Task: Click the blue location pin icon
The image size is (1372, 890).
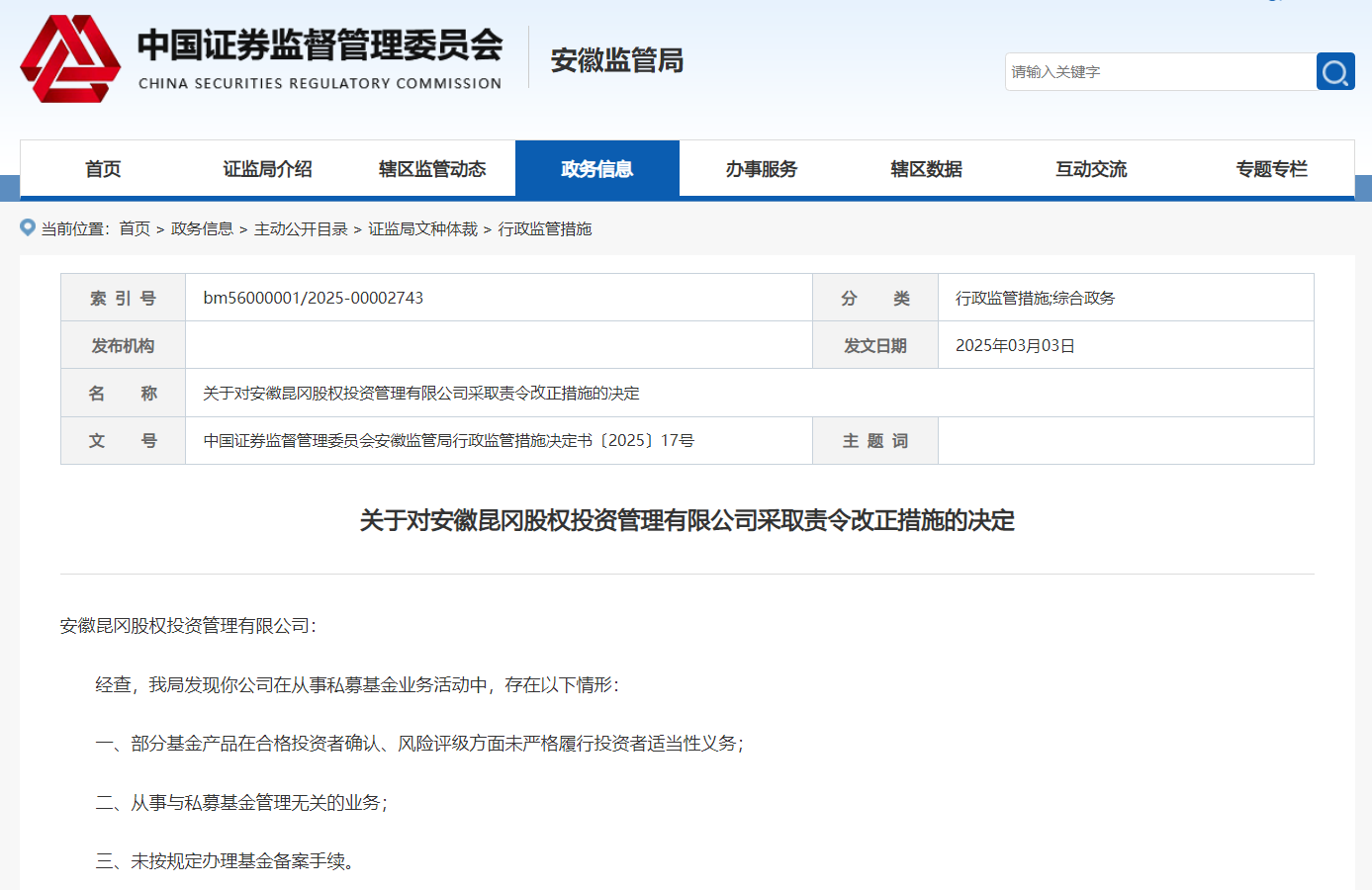Action: pyautogui.click(x=28, y=227)
